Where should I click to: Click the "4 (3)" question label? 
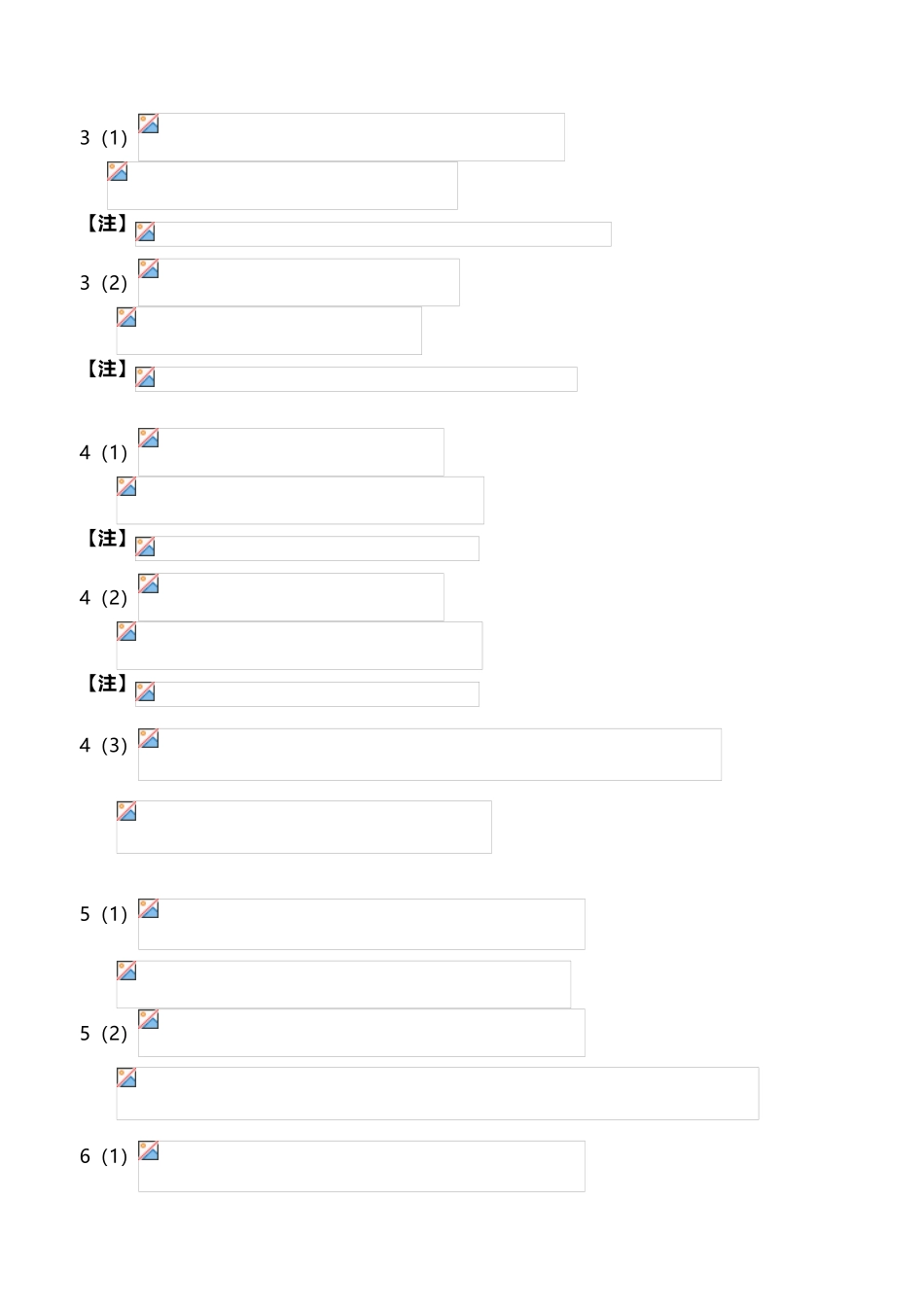coord(103,745)
